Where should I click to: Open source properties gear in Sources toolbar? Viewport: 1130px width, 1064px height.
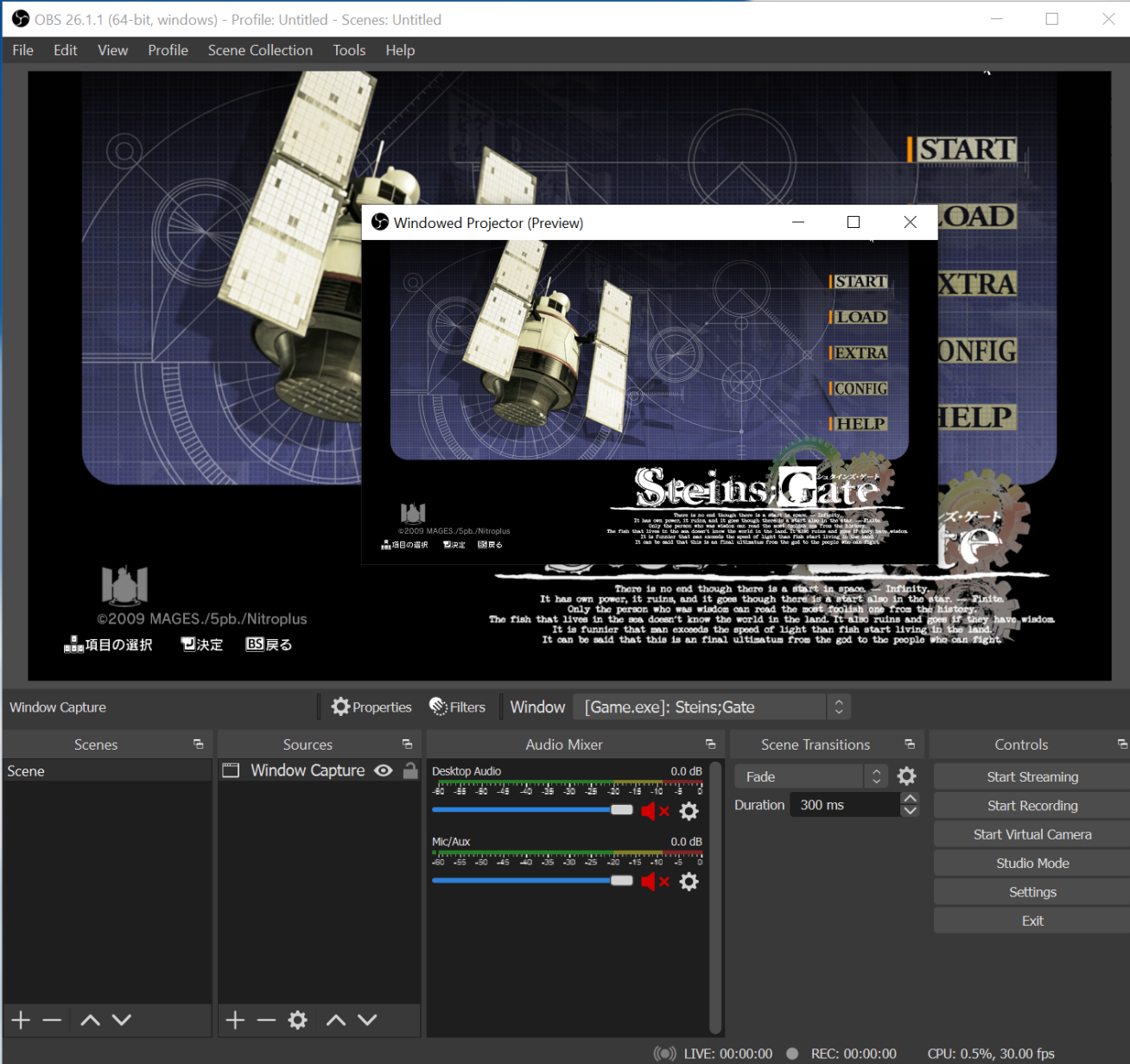coord(298,1020)
